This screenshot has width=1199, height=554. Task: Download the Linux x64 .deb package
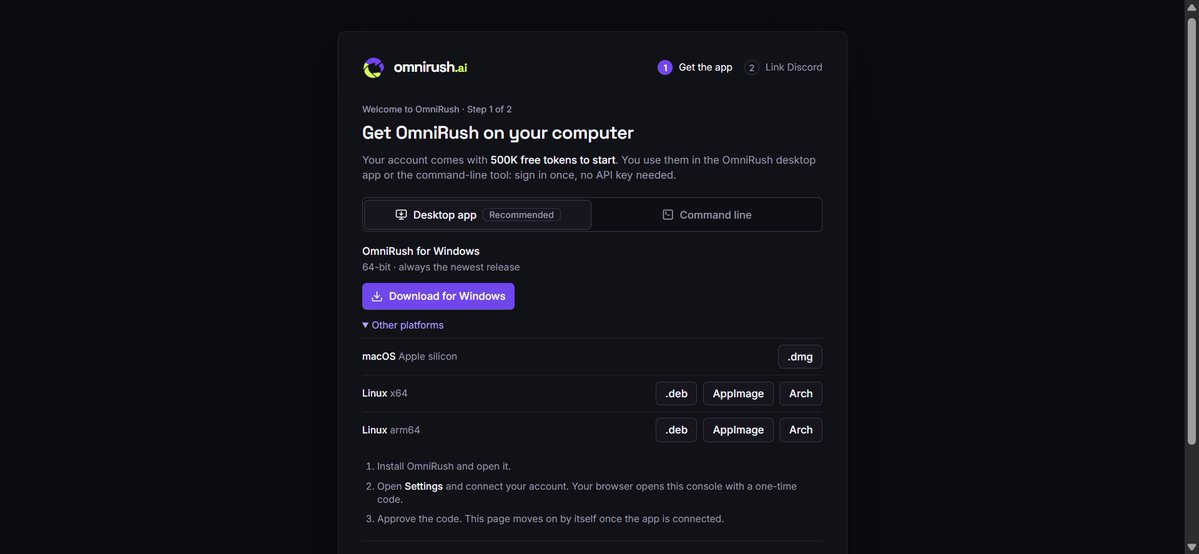tap(676, 393)
